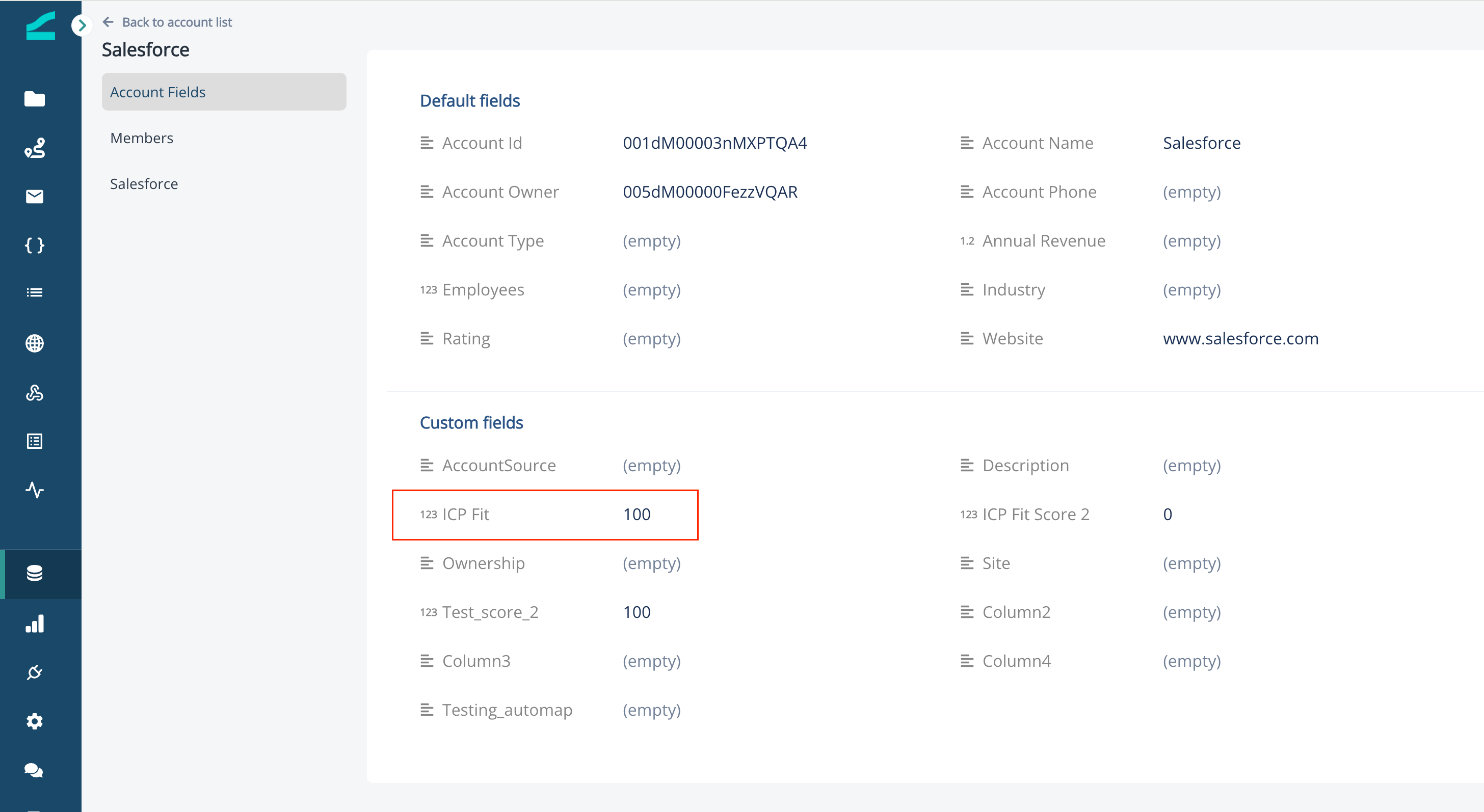Click the Salesforce page title
Image resolution: width=1484 pixels, height=812 pixels.
click(x=146, y=49)
